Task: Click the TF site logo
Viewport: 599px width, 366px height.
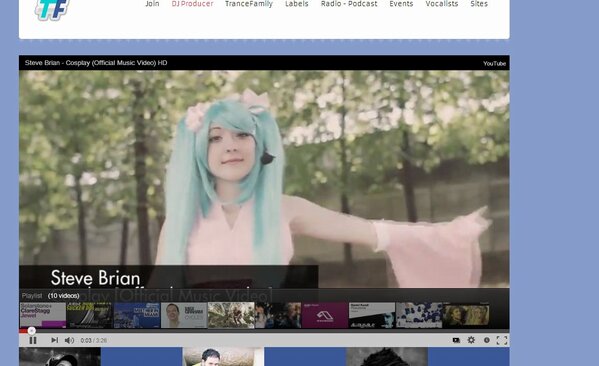Action: [x=52, y=9]
